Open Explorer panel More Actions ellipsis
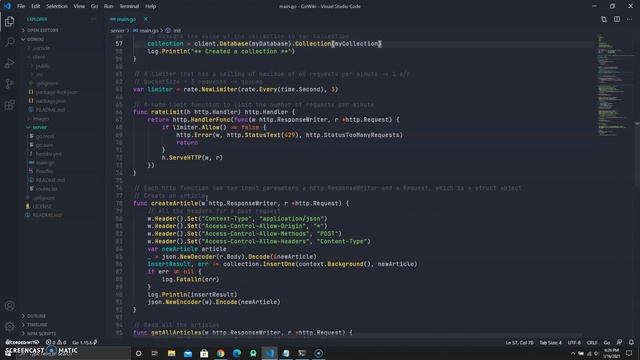The height and width of the screenshot is (360, 640). tap(93, 19)
